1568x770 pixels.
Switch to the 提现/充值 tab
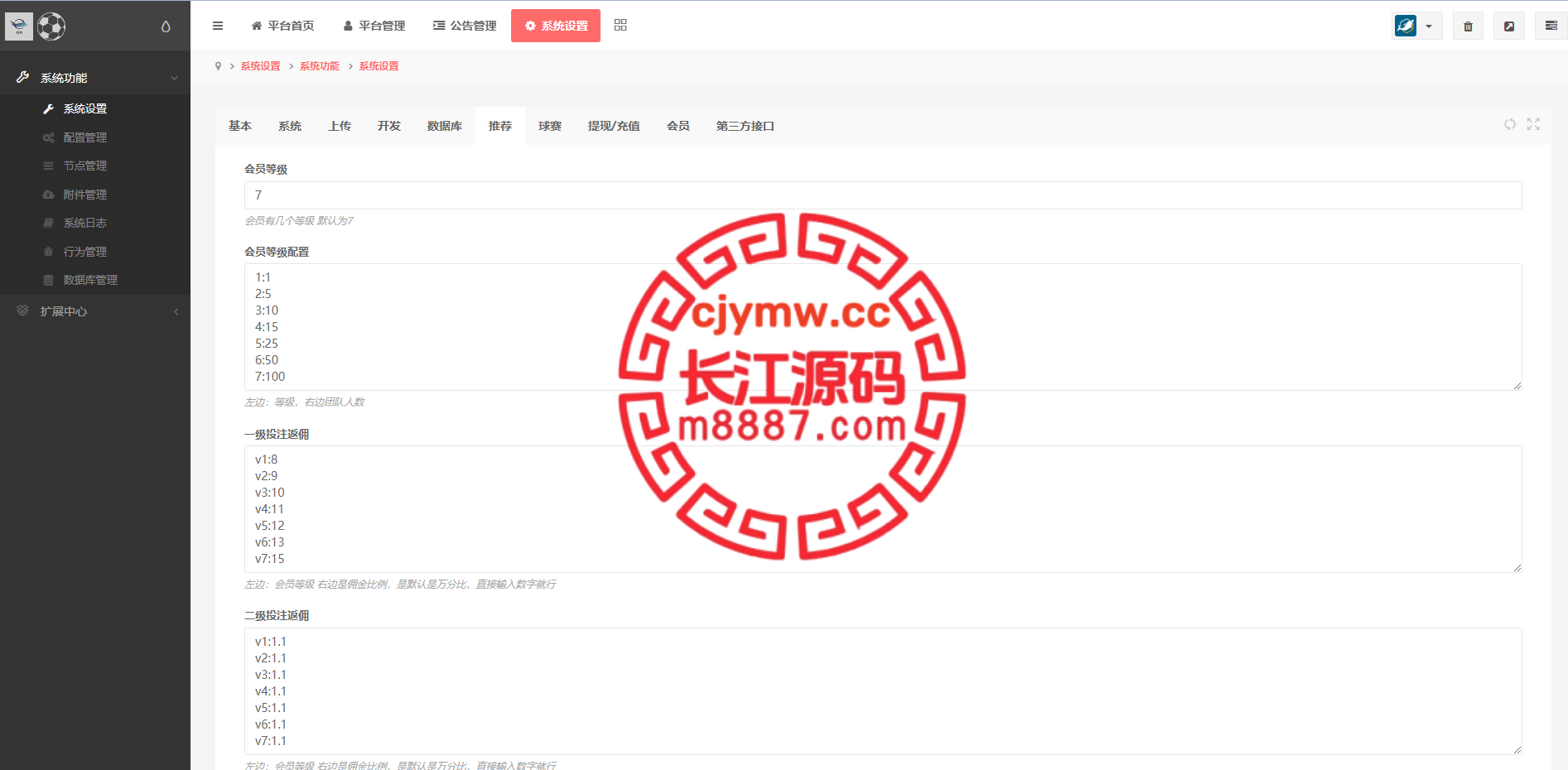click(614, 126)
